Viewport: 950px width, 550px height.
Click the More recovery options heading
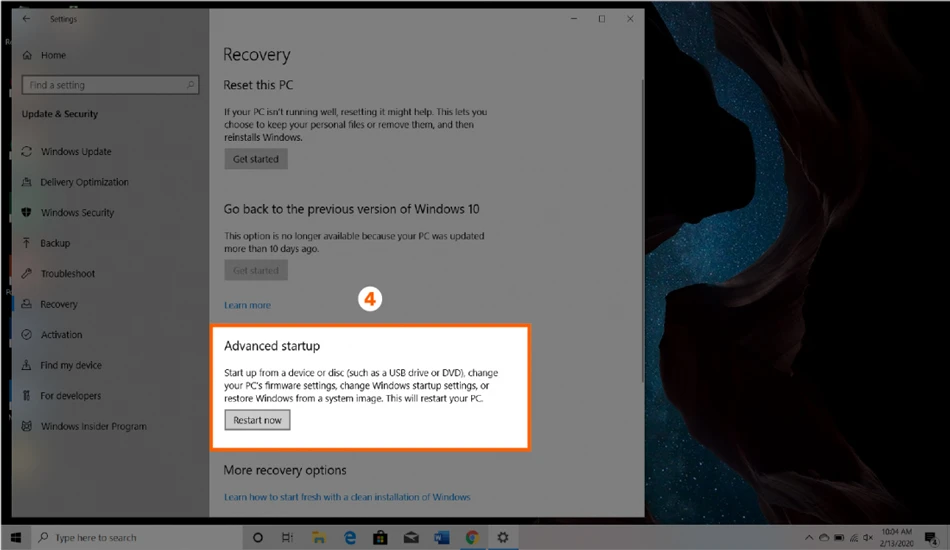[x=285, y=470]
